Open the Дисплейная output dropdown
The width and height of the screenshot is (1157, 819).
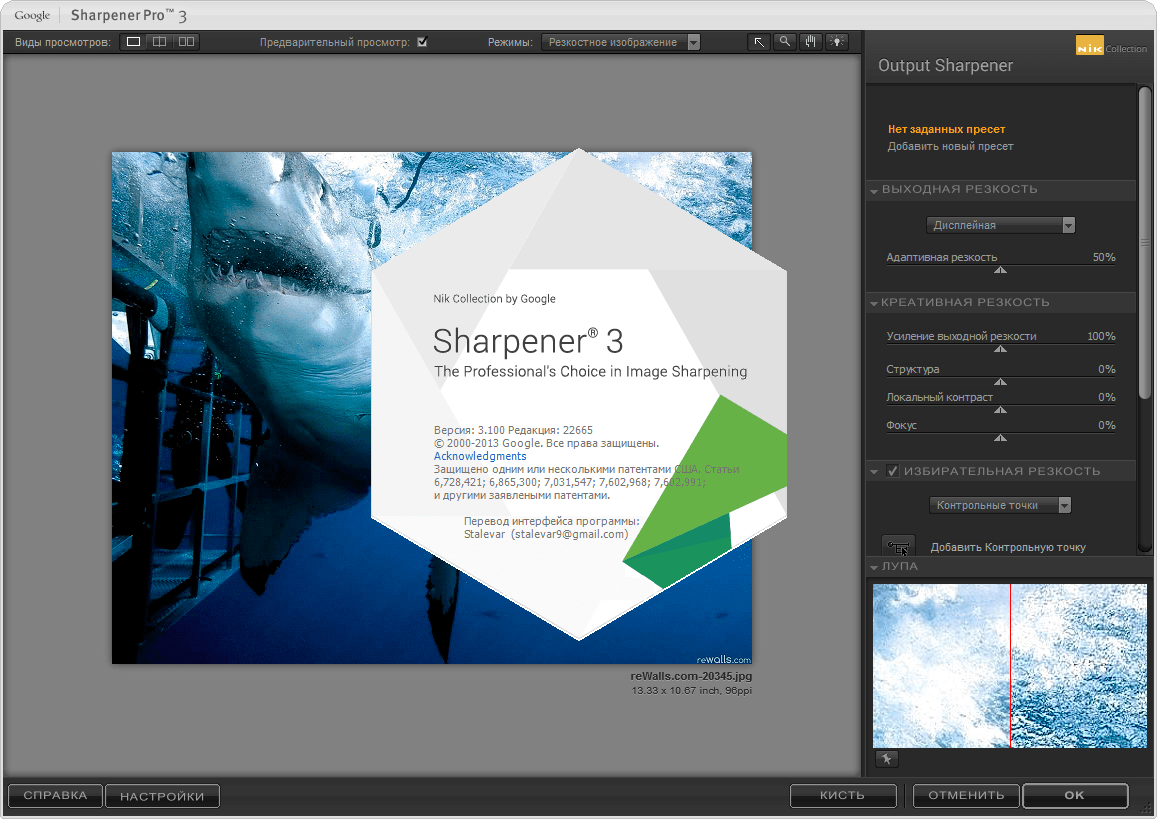click(1000, 225)
